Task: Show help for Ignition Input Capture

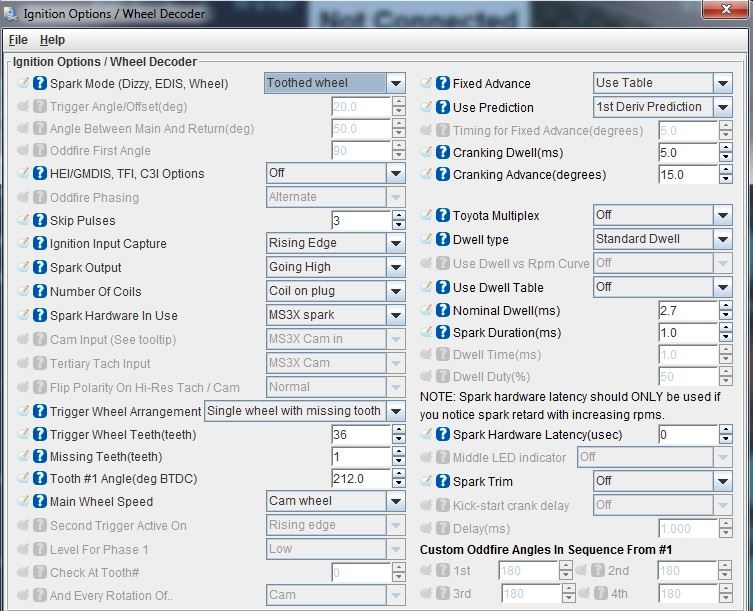Action: click(40, 243)
